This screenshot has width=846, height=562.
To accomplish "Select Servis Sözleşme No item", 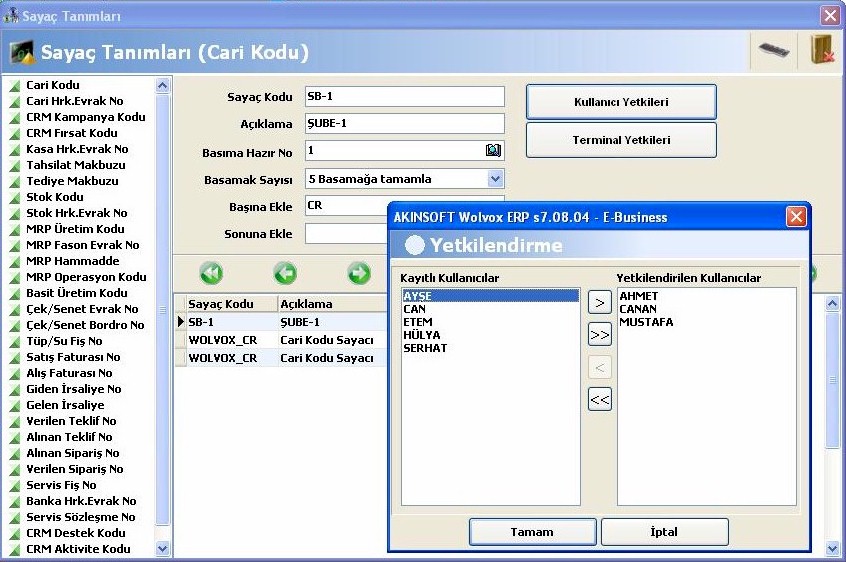I will [x=80, y=517].
